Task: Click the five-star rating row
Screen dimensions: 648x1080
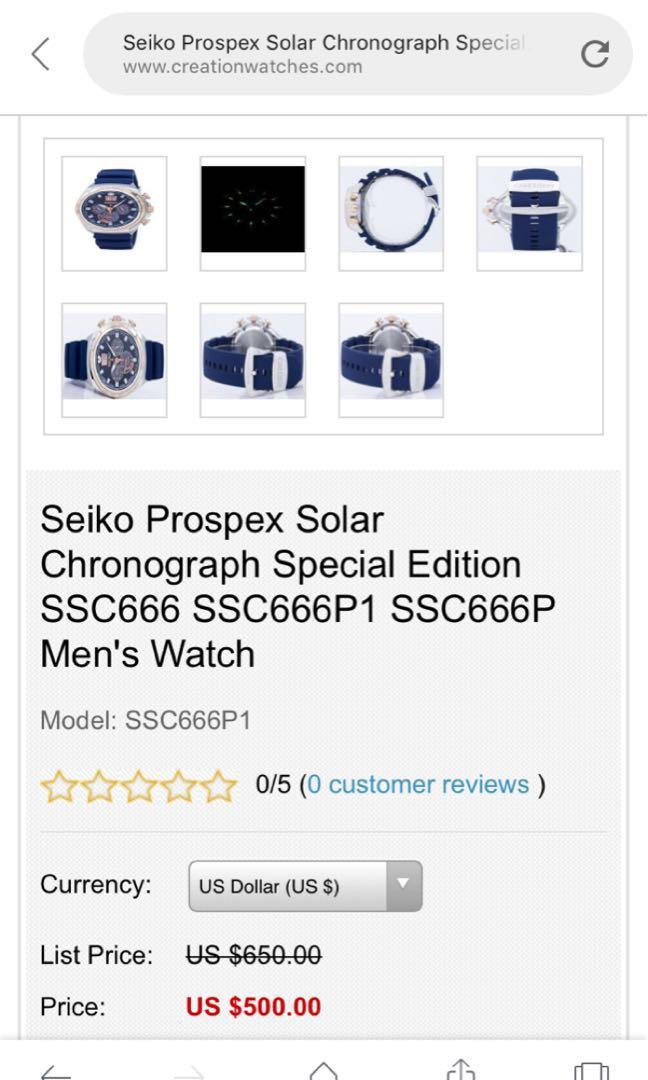Action: pyautogui.click(x=139, y=786)
